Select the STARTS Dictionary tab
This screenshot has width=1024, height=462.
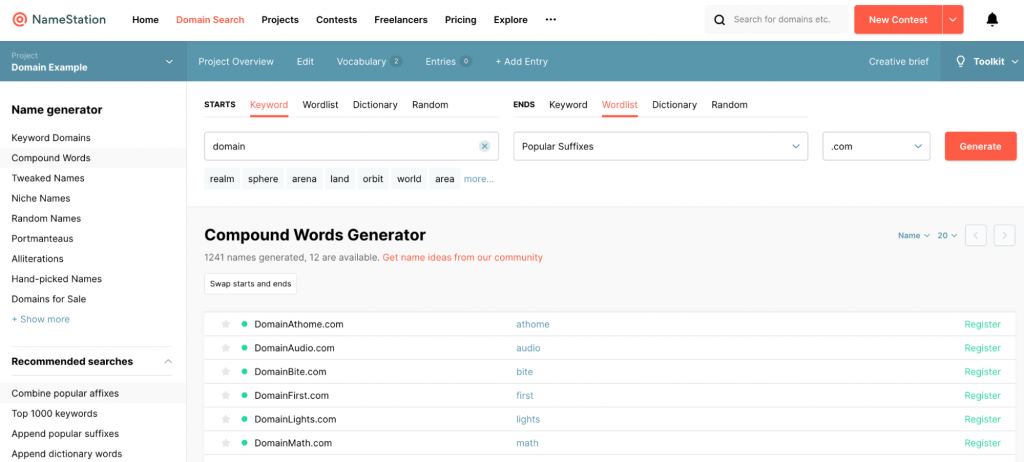(x=375, y=105)
